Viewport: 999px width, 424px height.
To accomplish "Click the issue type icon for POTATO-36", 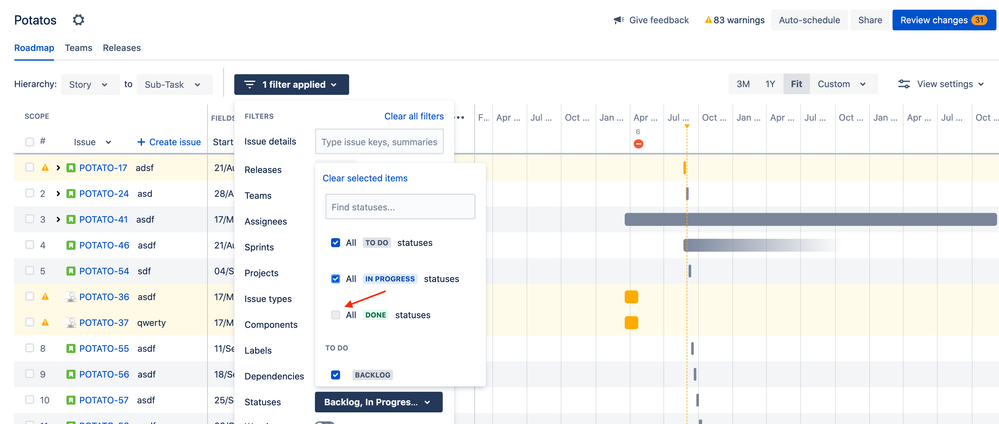I will (x=71, y=297).
